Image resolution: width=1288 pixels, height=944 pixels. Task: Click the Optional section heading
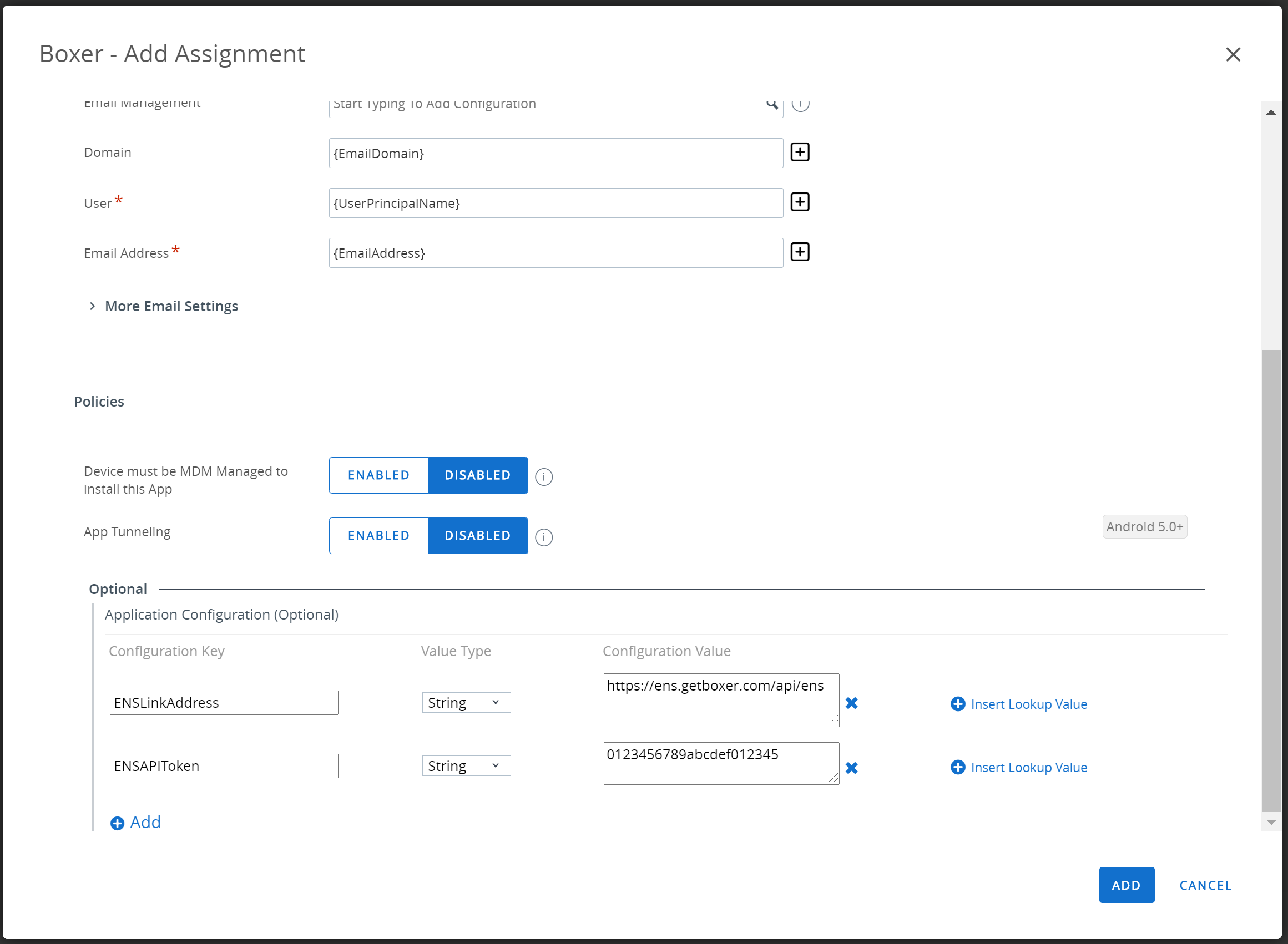pos(118,589)
